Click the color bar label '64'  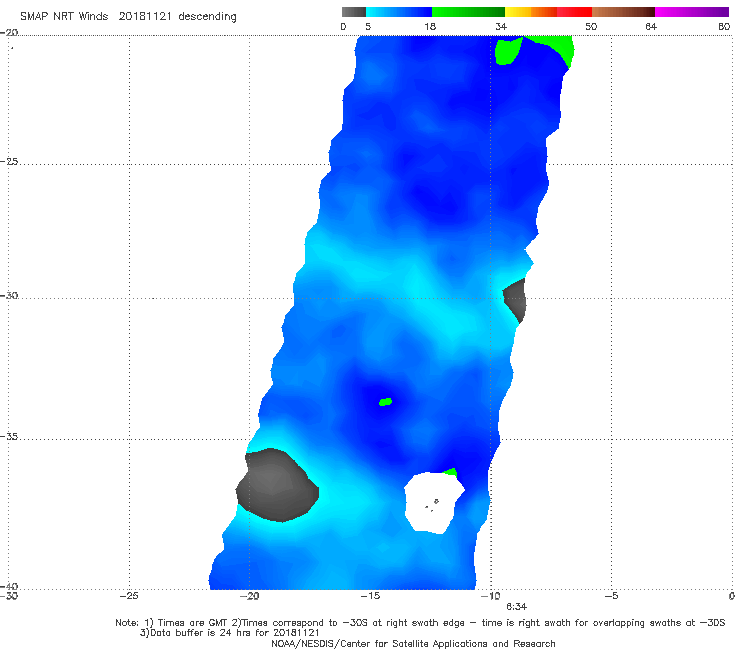tap(651, 26)
